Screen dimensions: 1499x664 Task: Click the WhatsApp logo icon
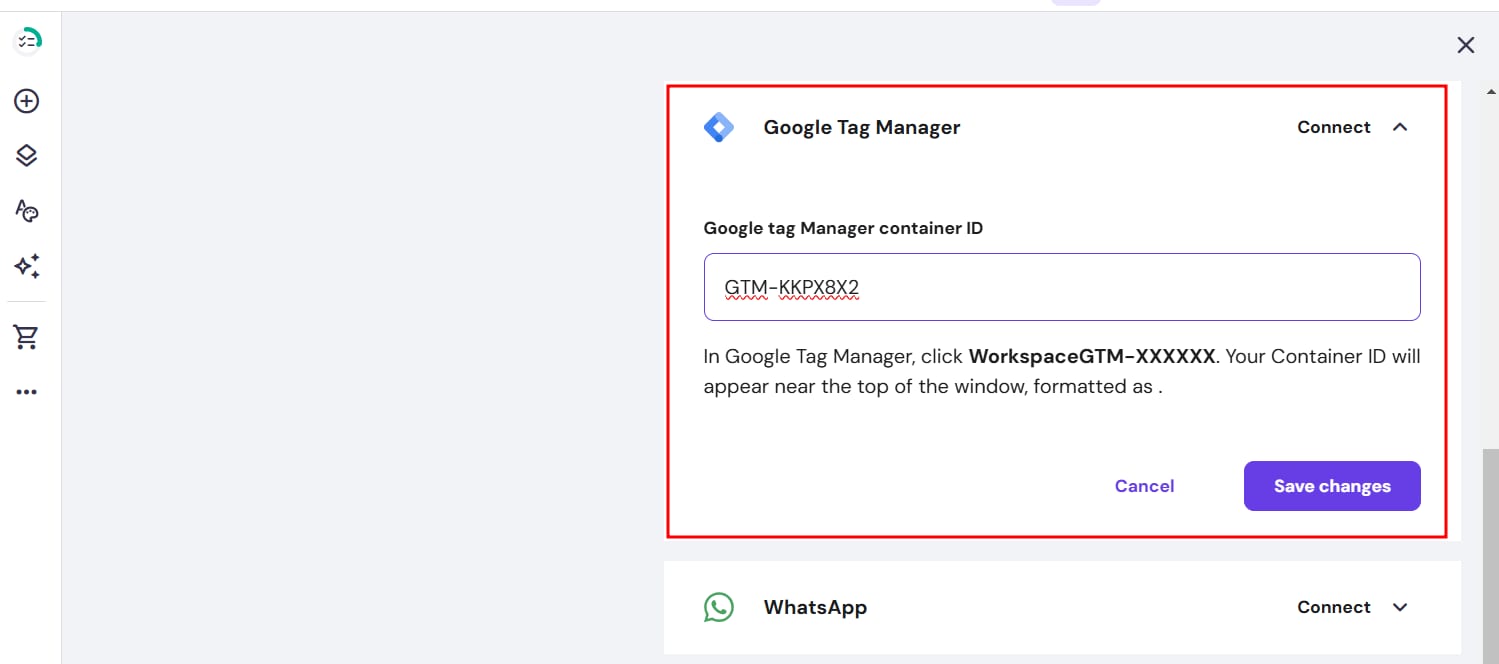point(718,607)
